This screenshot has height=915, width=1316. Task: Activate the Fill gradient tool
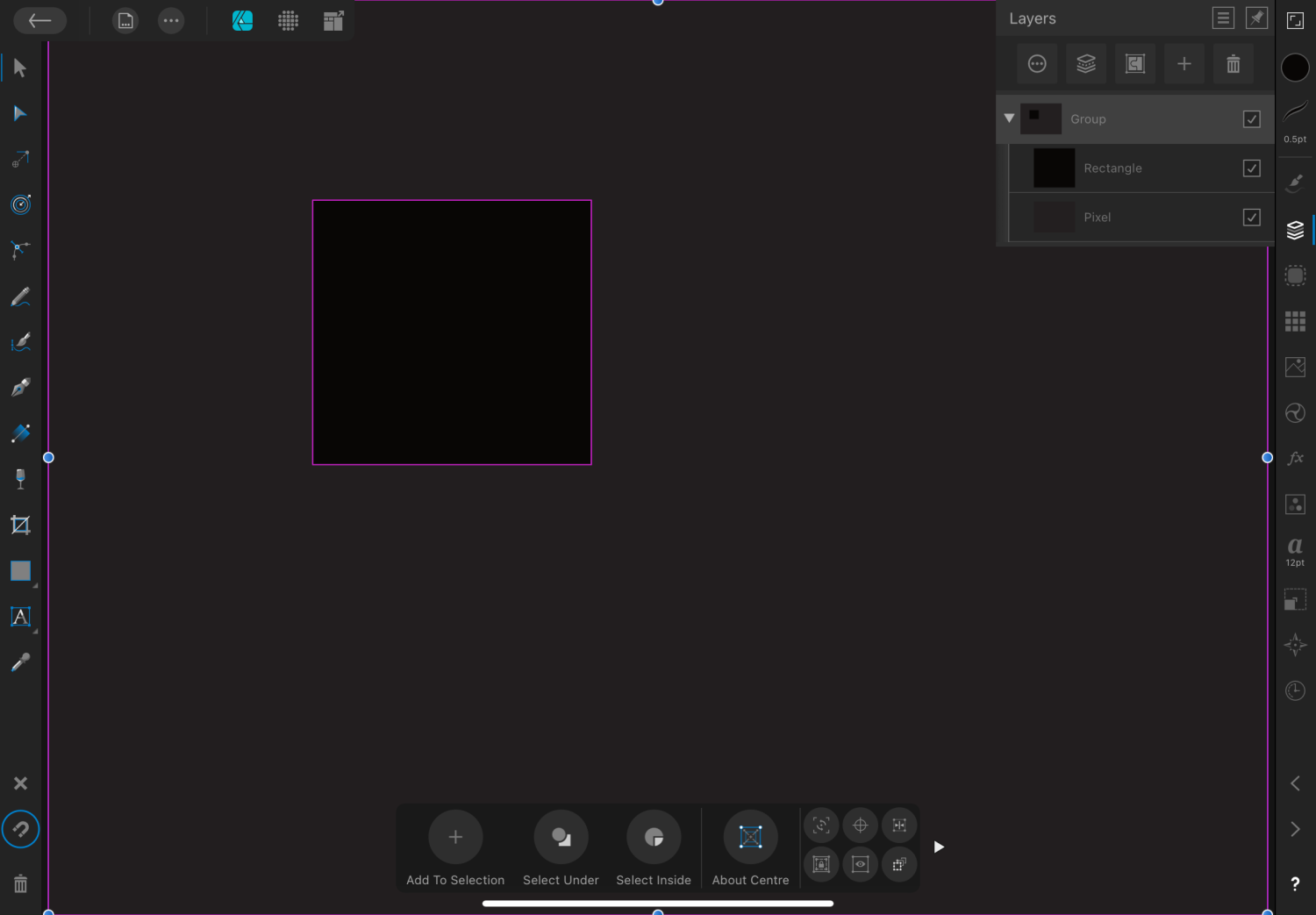pyautogui.click(x=20, y=433)
